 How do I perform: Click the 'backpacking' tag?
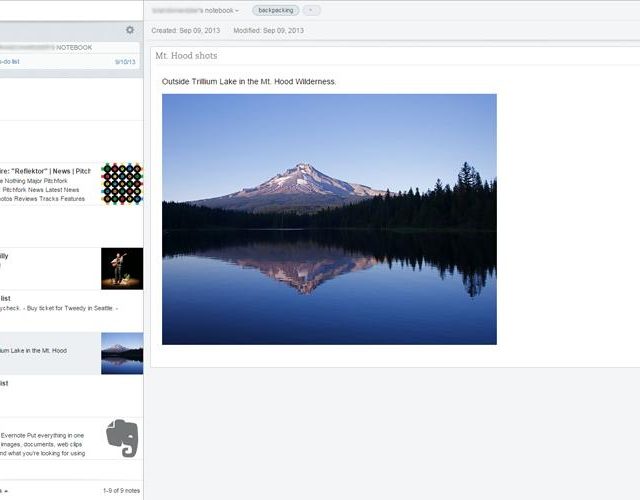[276, 11]
